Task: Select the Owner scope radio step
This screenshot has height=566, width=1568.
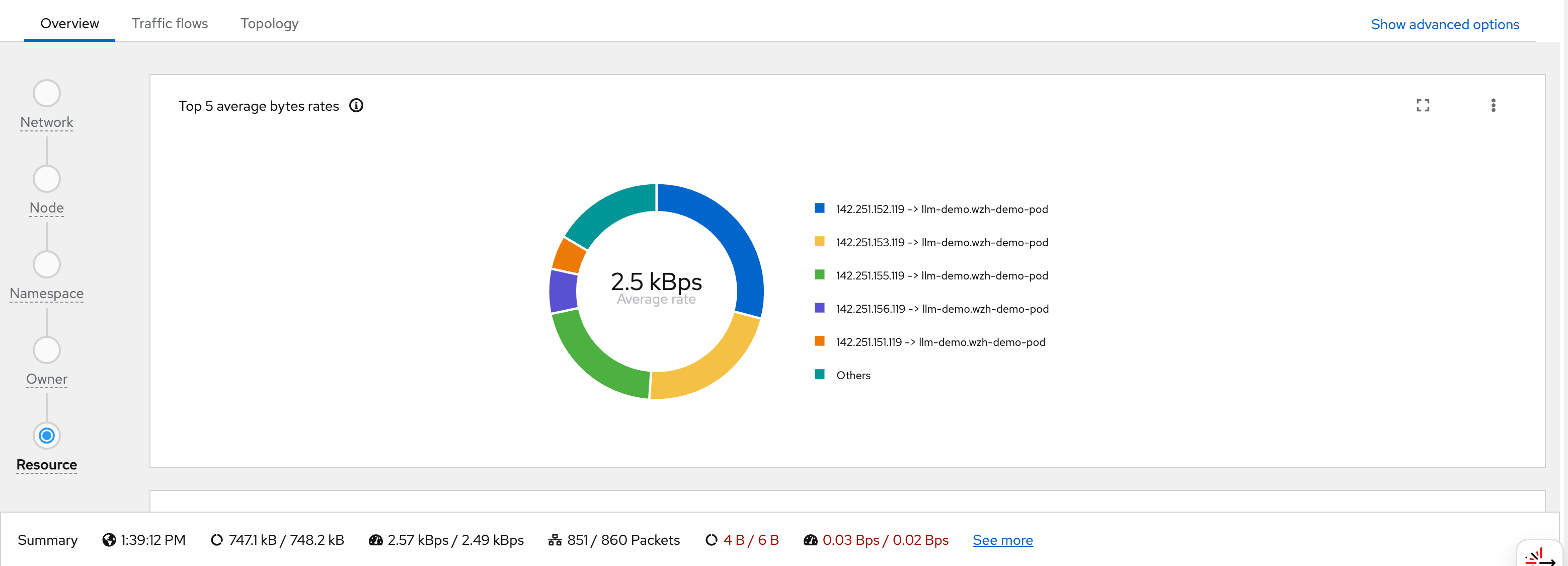Action: (x=47, y=350)
